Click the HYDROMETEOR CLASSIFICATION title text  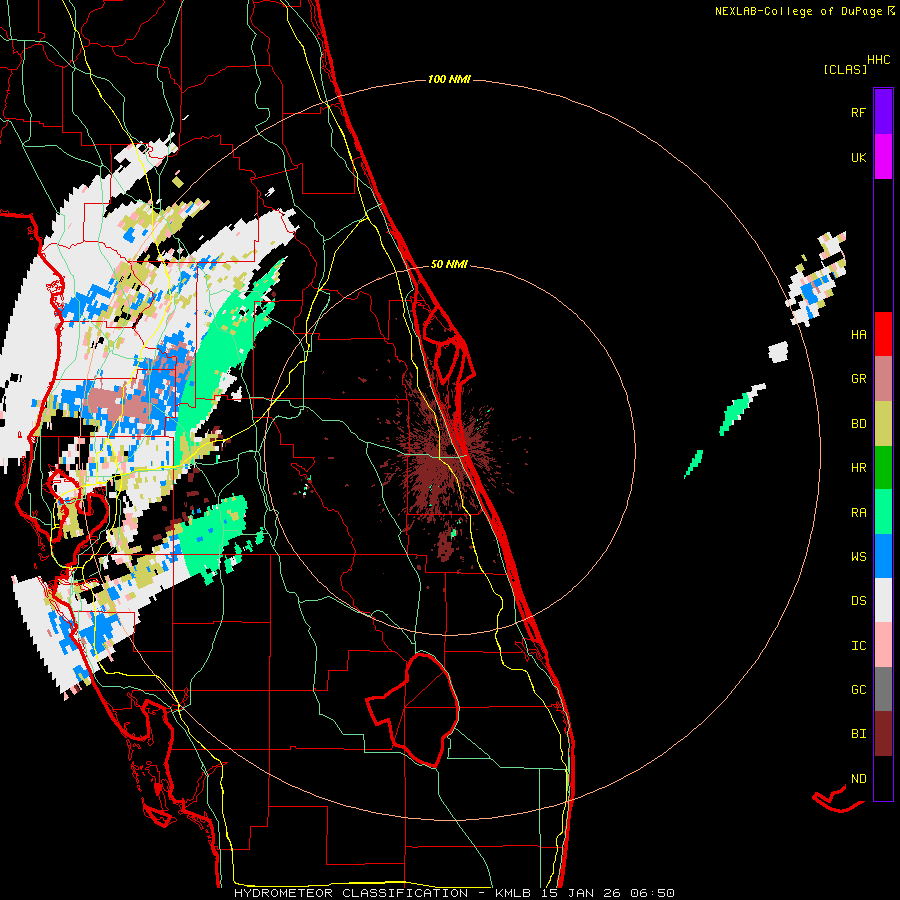click(351, 893)
